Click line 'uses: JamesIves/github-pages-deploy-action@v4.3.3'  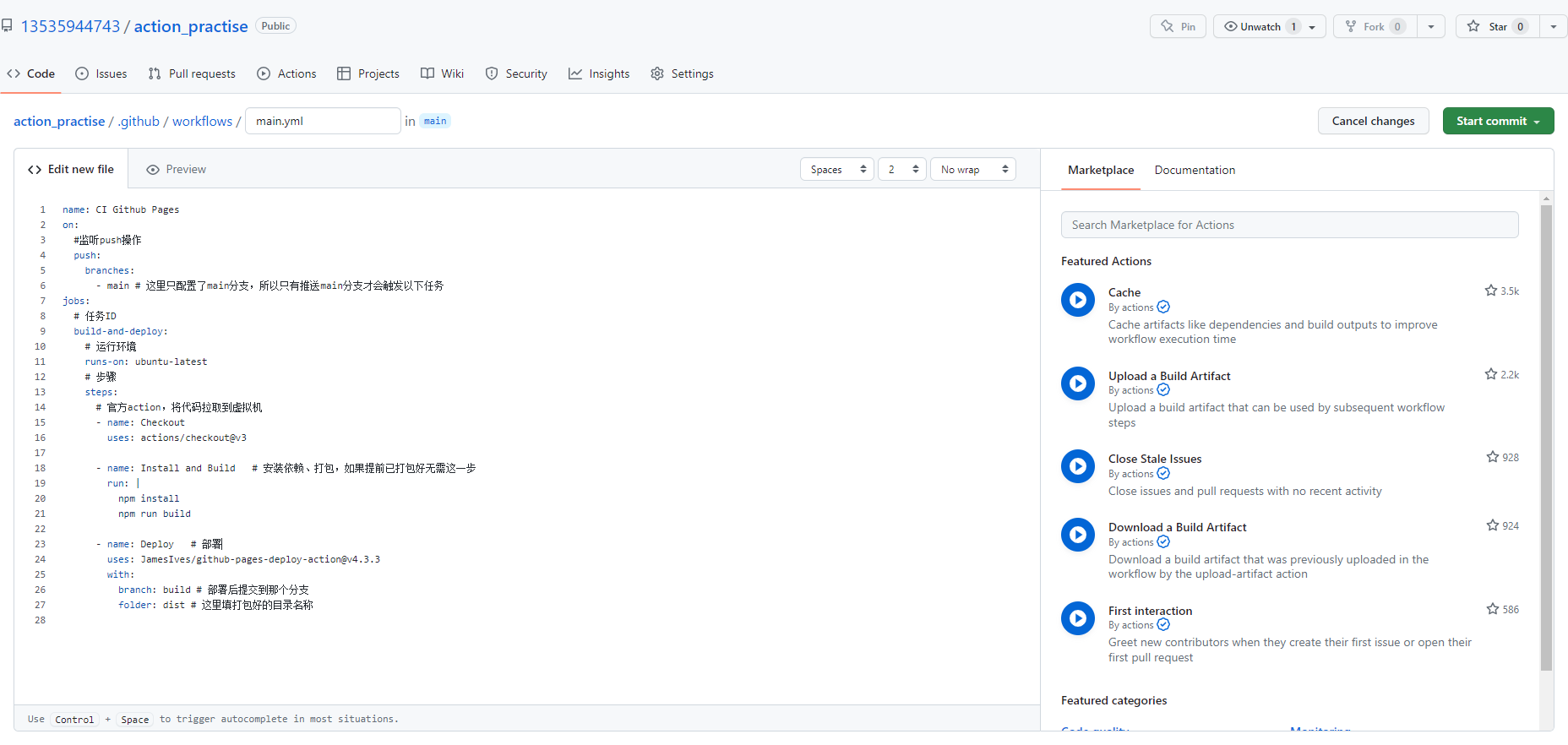coord(243,559)
